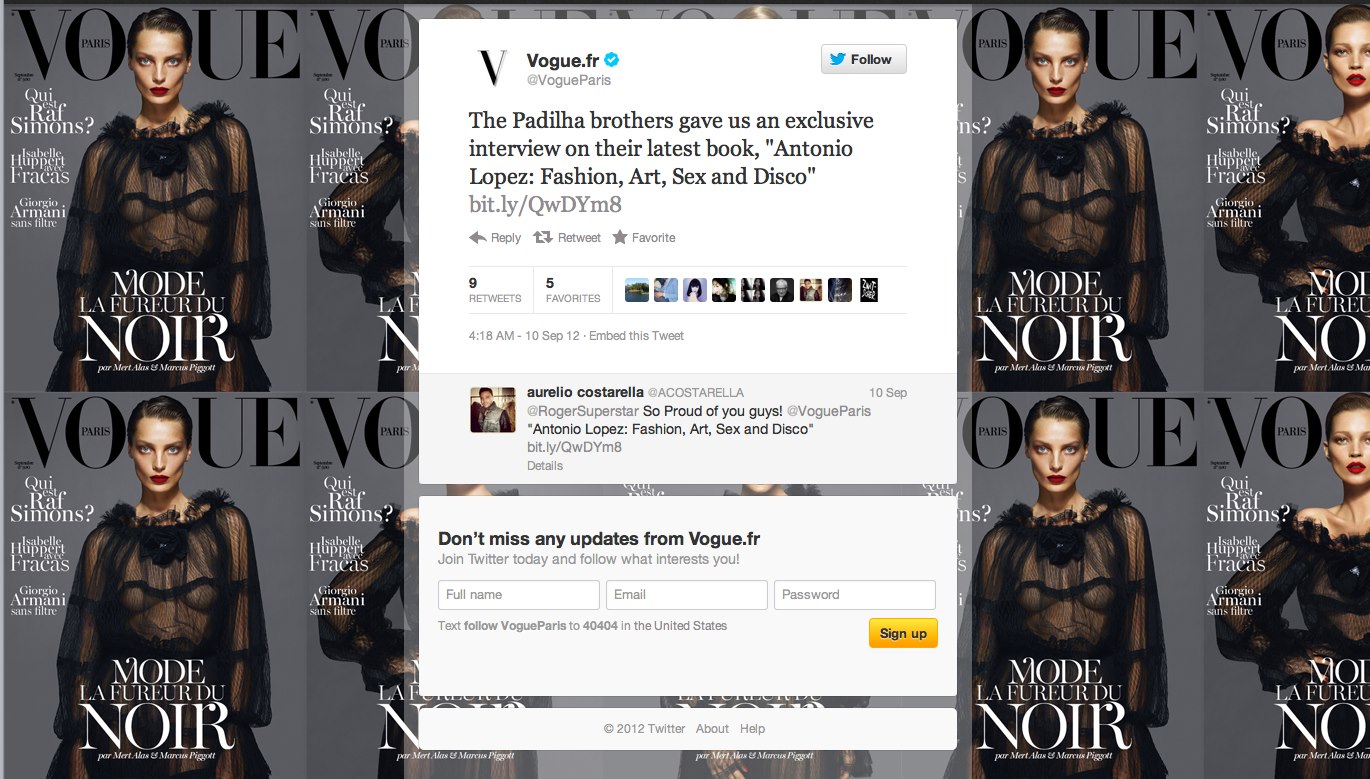The width and height of the screenshot is (1370, 779).
Task: Open the About link in the footer
Action: coord(712,729)
